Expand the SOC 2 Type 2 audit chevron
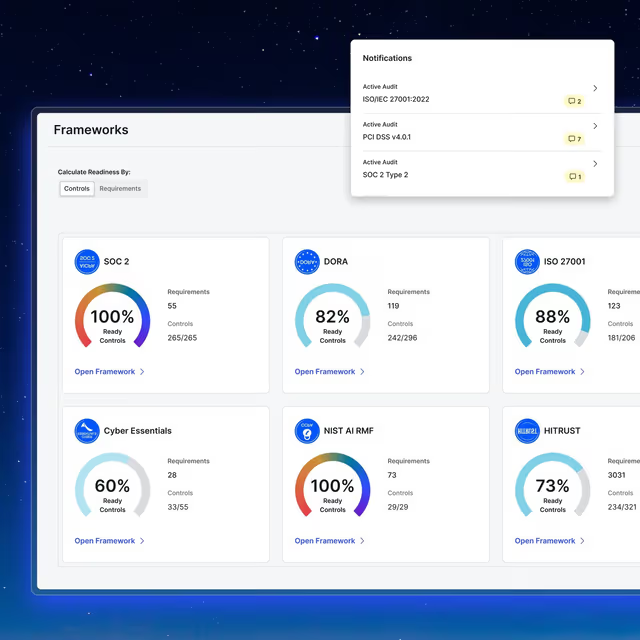This screenshot has width=640, height=640. point(595,164)
